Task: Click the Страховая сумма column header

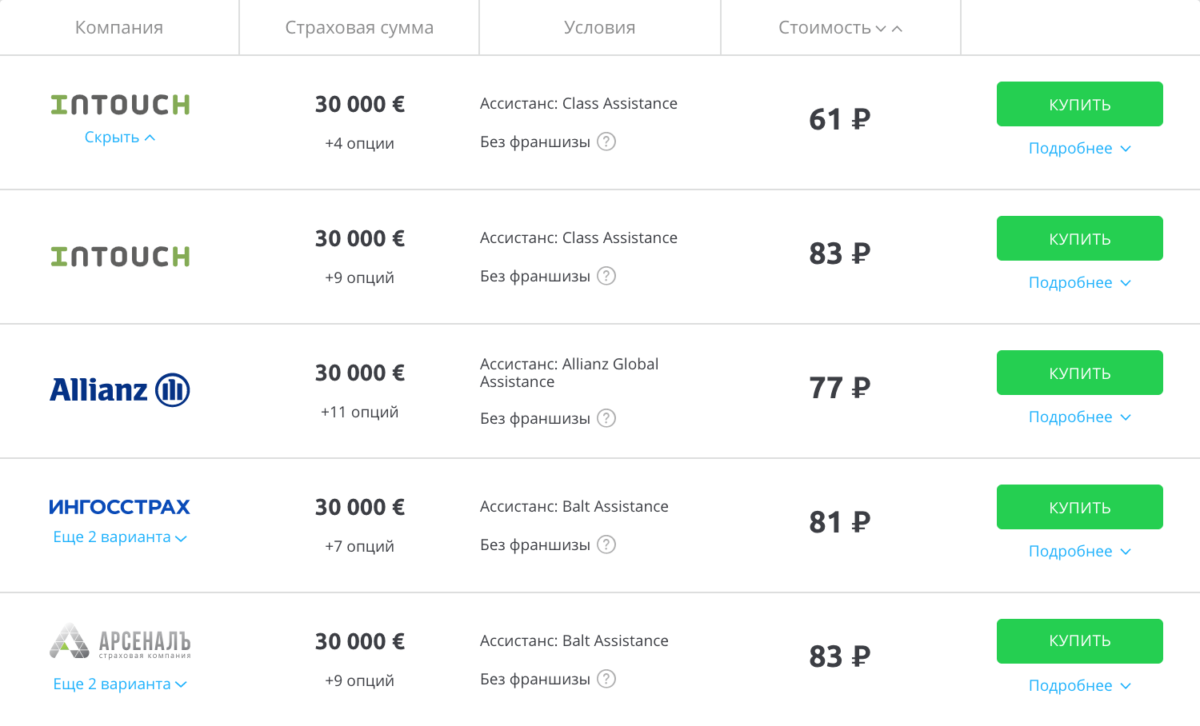Action: click(359, 28)
